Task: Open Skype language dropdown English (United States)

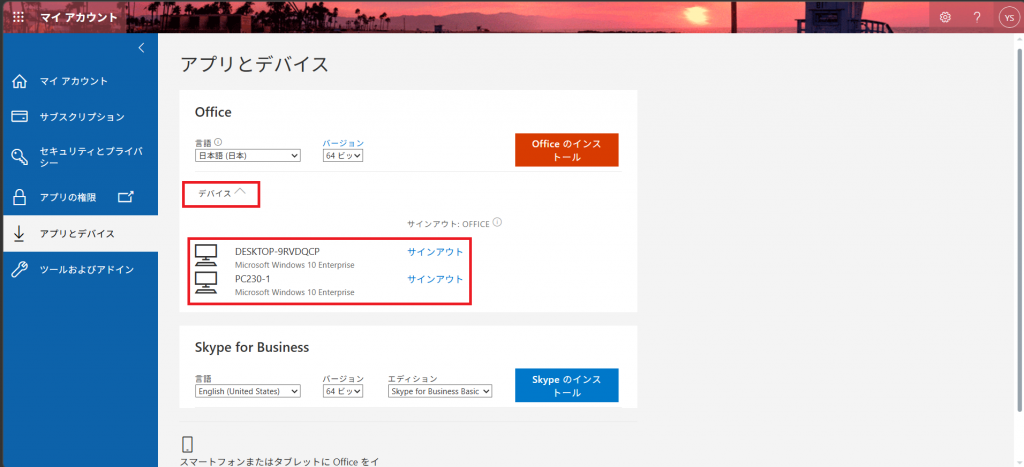Action: click(247, 392)
